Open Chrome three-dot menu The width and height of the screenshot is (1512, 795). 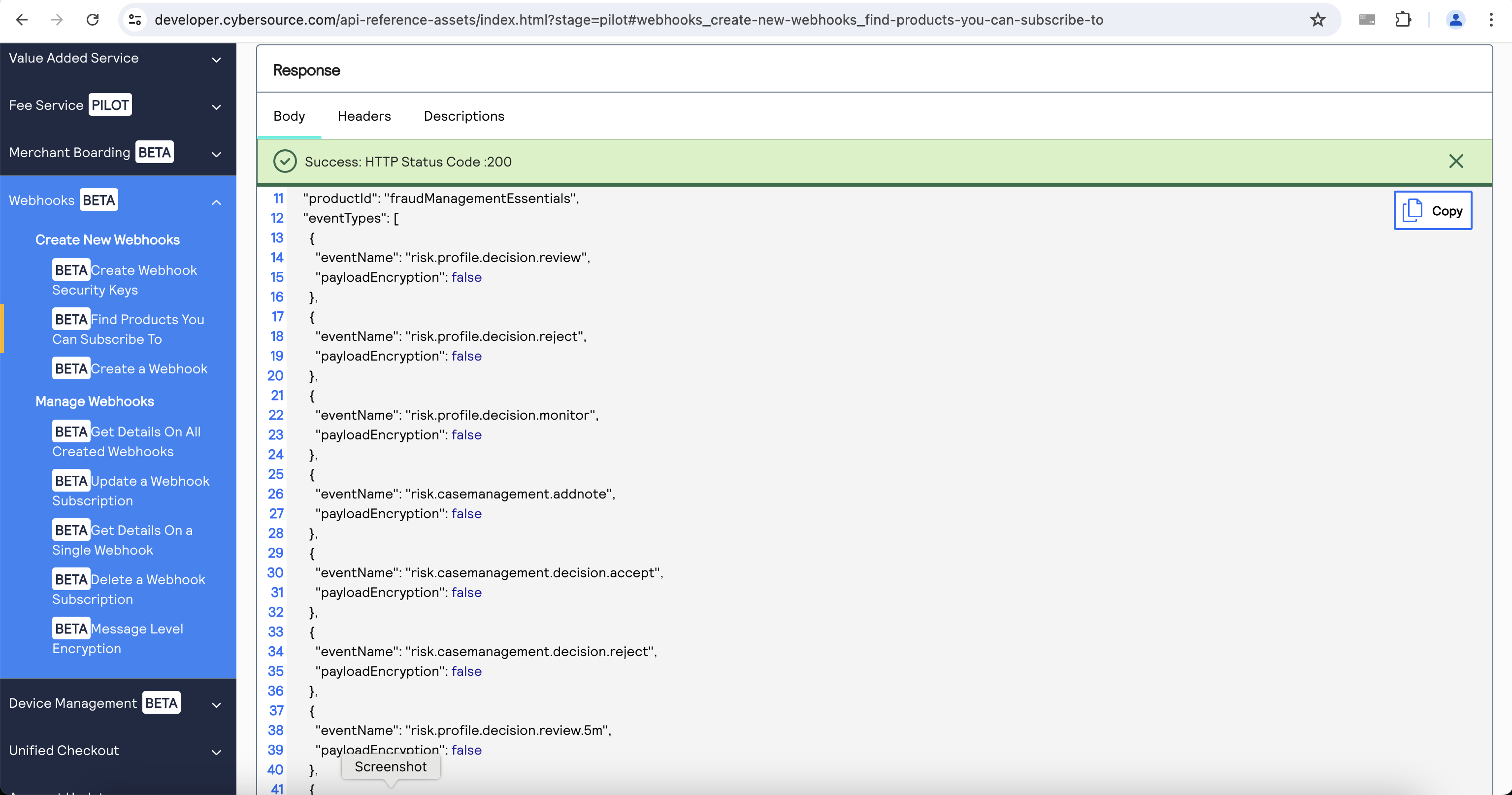1491,20
